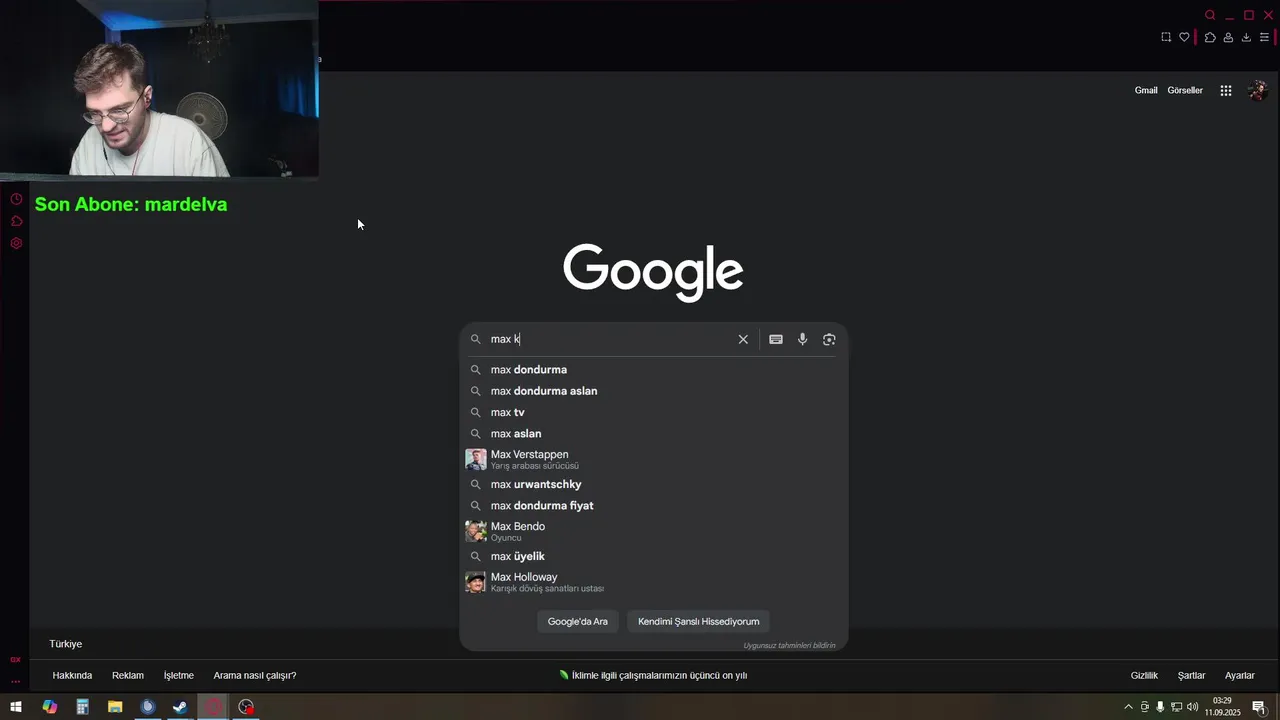The image size is (1280, 720).
Task: Click the Google logo
Action: pyautogui.click(x=653, y=272)
